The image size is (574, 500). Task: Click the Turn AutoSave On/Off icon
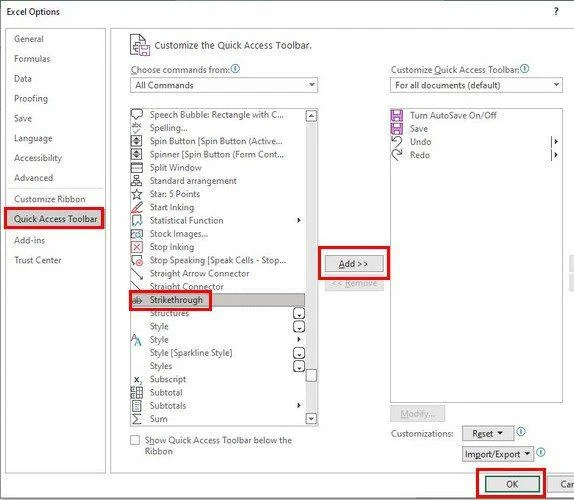tap(397, 115)
